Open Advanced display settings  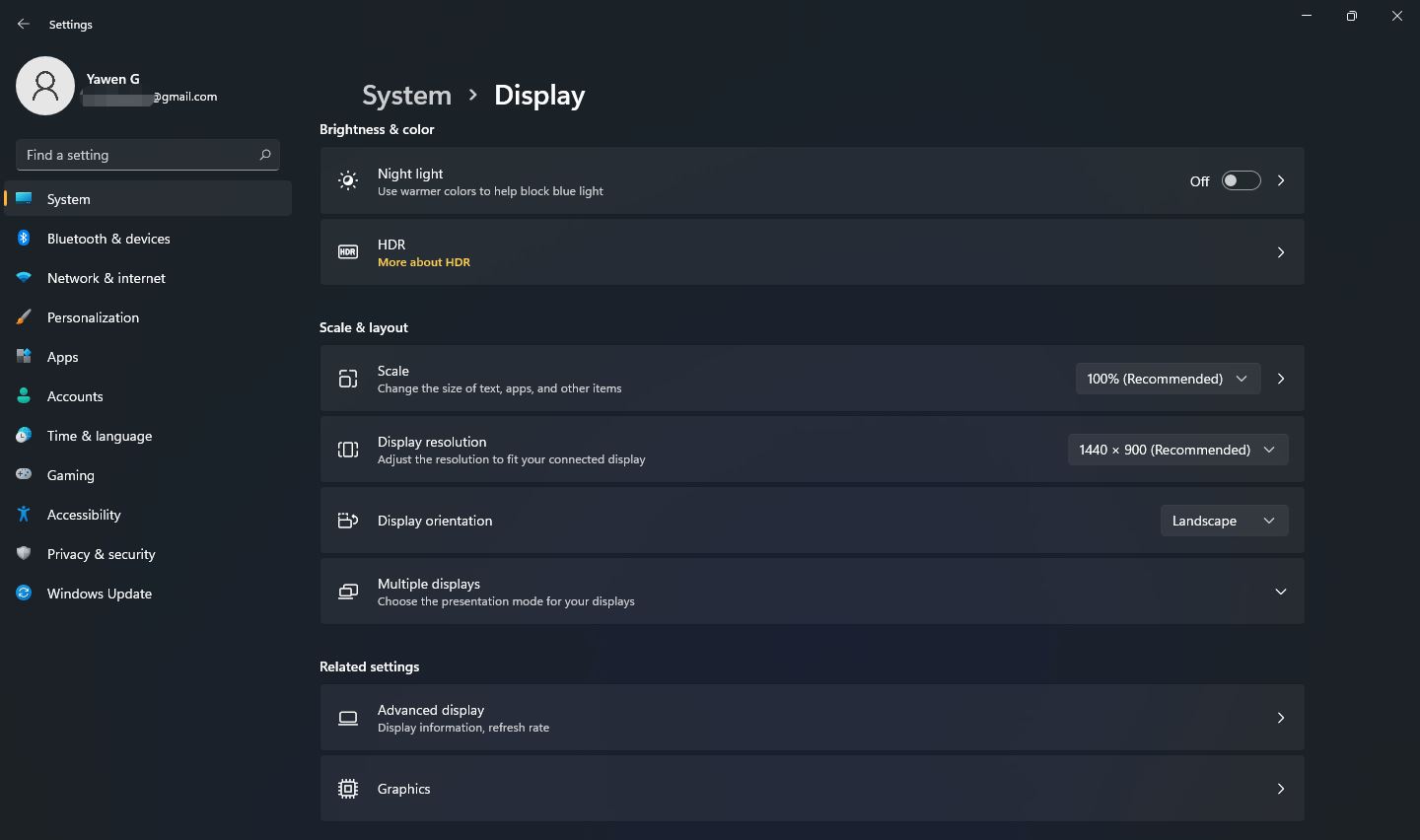point(812,718)
